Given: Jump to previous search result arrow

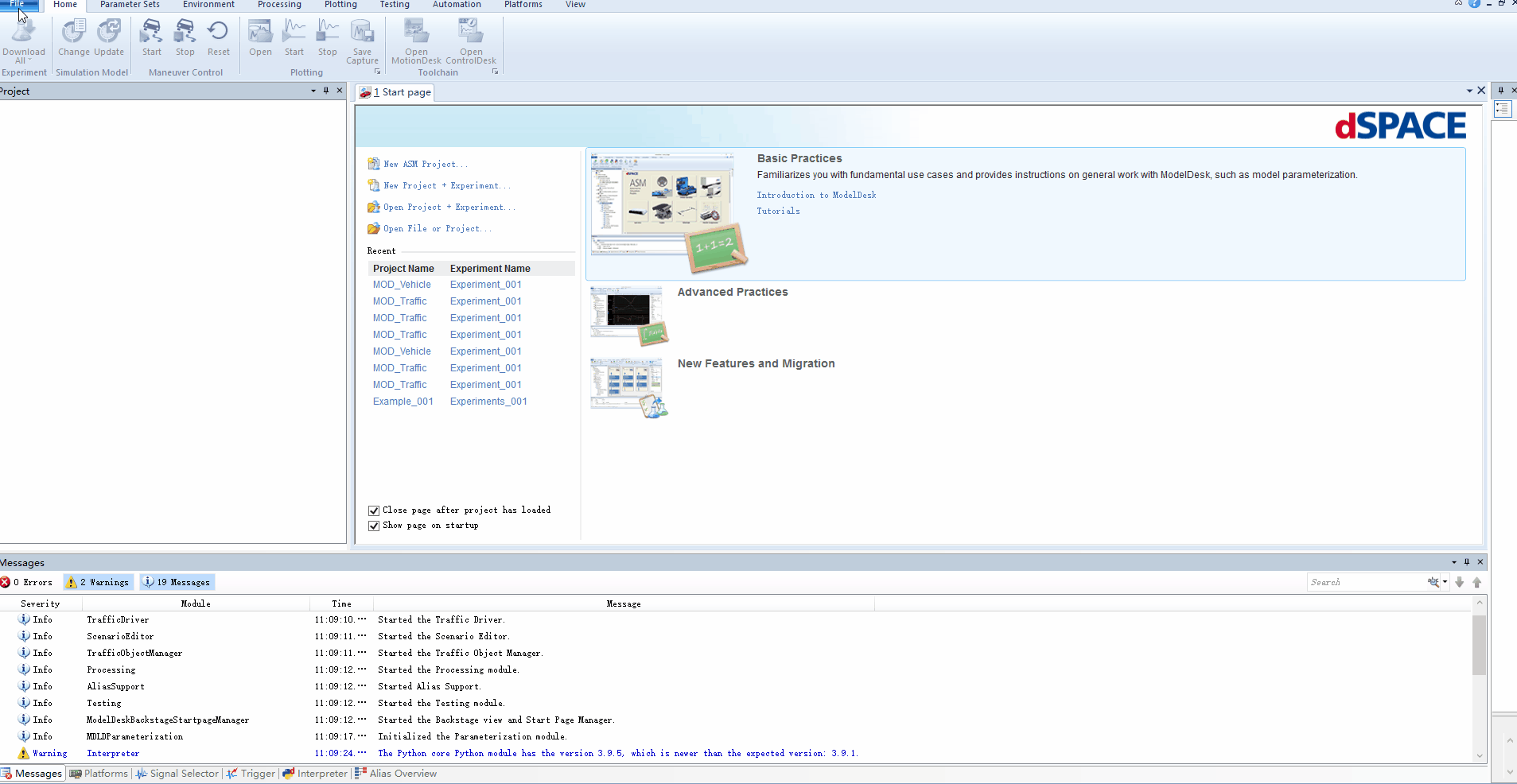Looking at the screenshot, I should click(x=1477, y=582).
